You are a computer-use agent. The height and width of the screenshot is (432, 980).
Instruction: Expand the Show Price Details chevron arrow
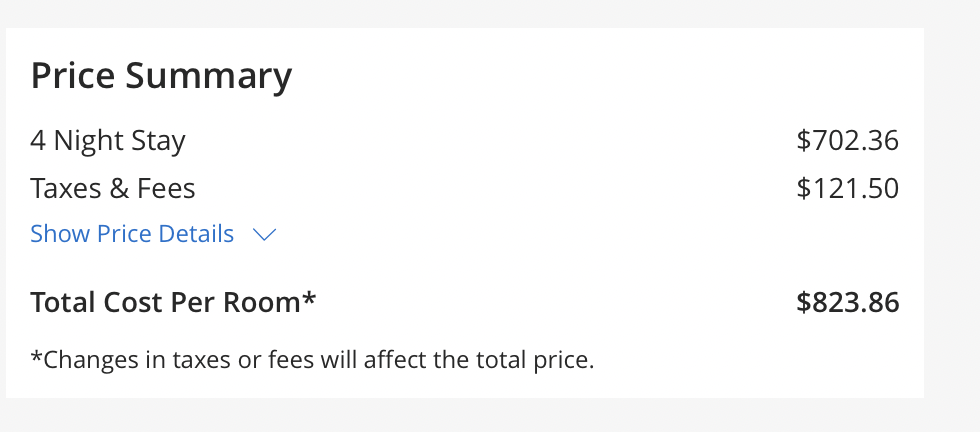tap(264, 234)
